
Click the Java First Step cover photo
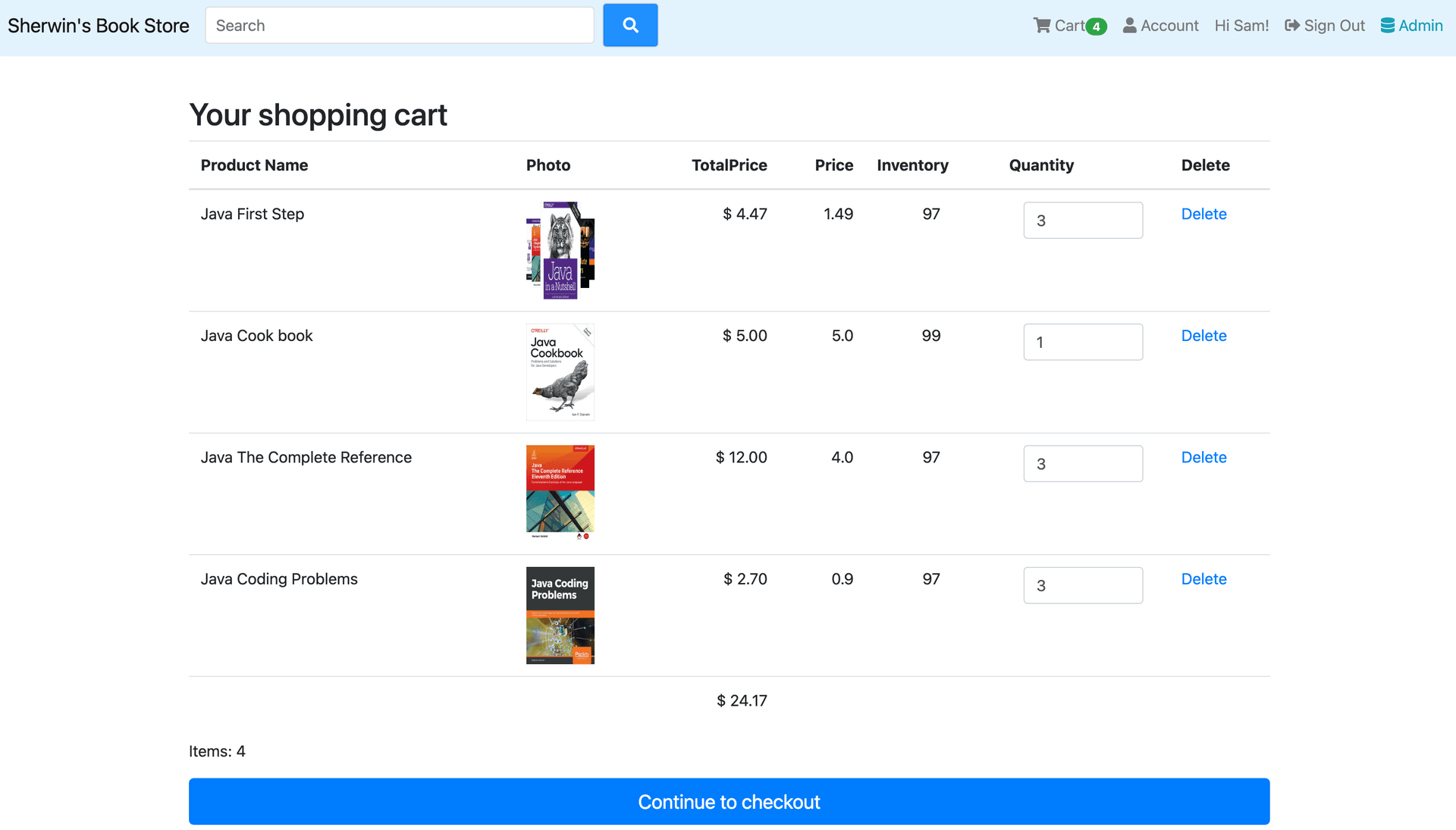pos(560,250)
